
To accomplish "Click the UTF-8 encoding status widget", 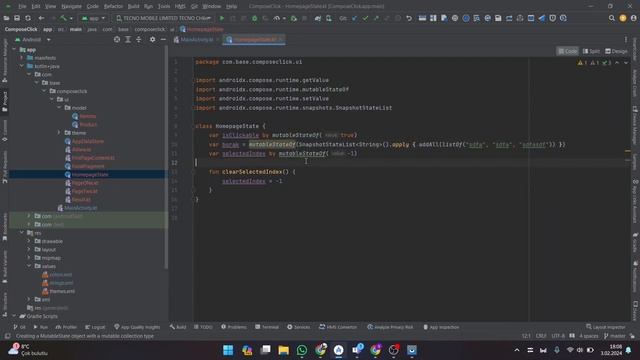I will click(558, 336).
